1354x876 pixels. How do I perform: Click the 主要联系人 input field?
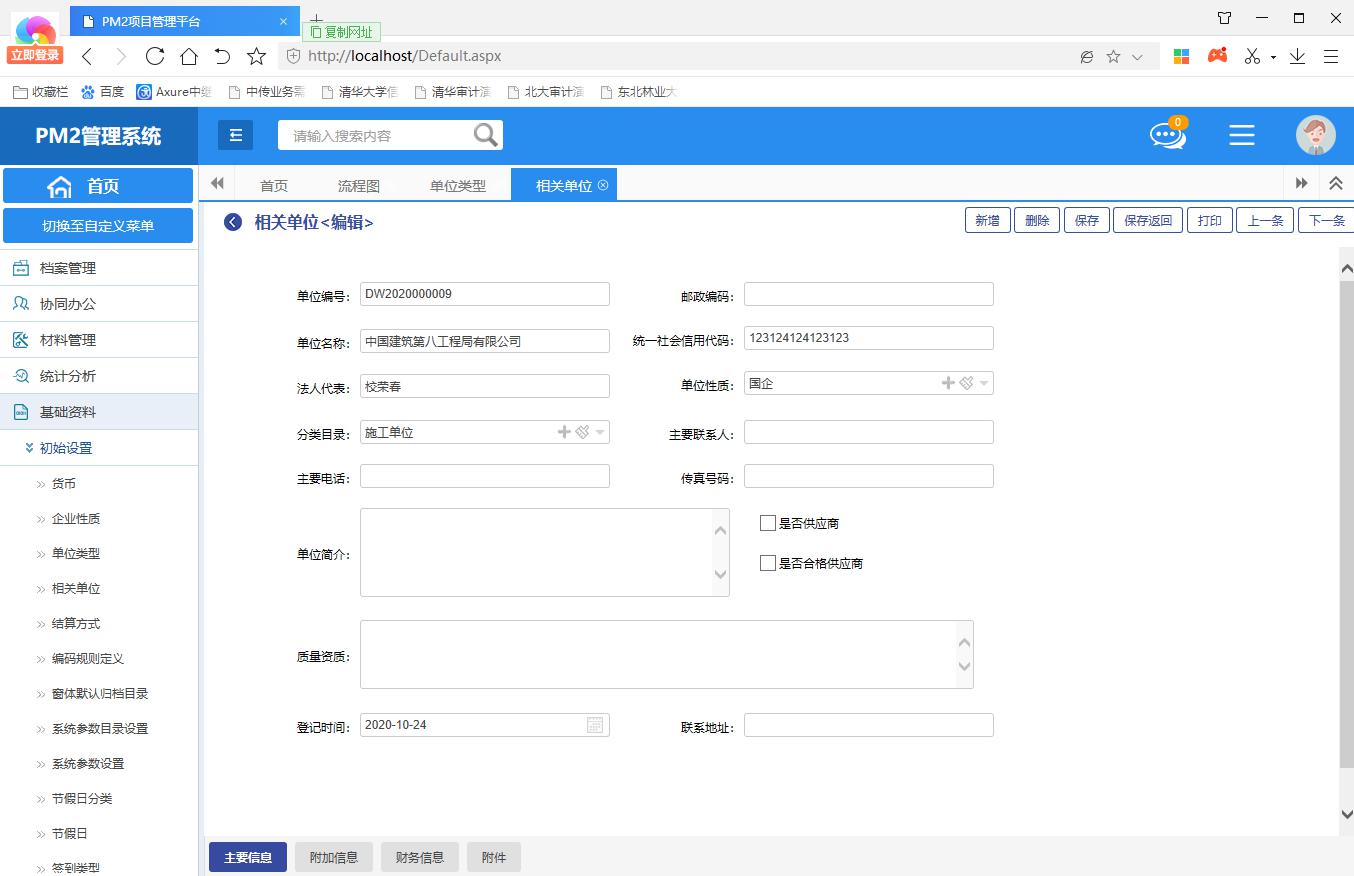[868, 432]
